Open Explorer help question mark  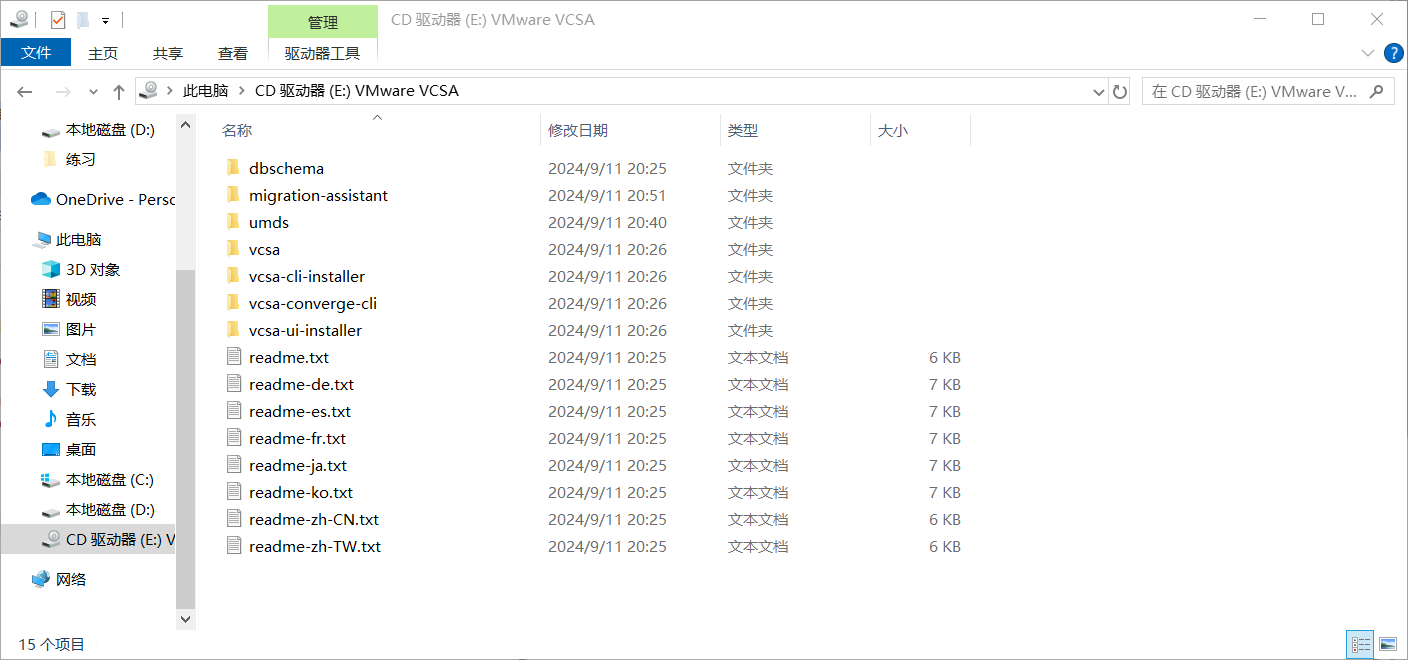1393,53
